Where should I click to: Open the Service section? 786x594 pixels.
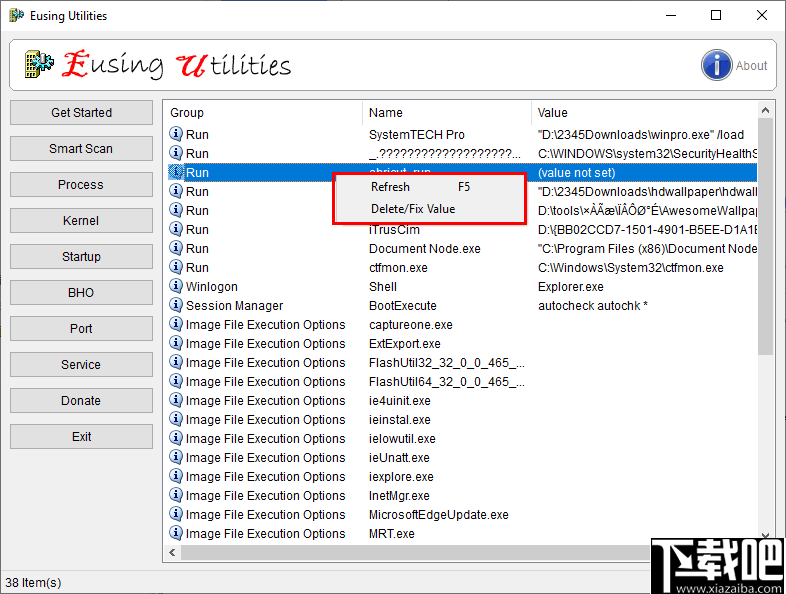[81, 365]
